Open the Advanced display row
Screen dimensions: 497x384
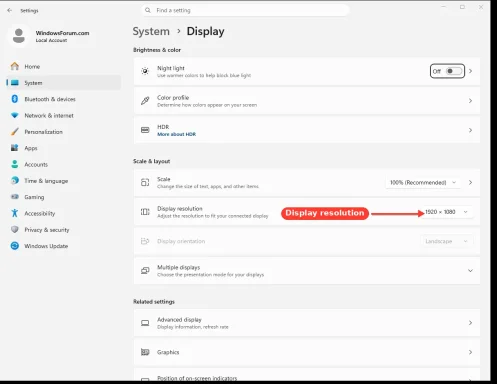click(x=307, y=323)
